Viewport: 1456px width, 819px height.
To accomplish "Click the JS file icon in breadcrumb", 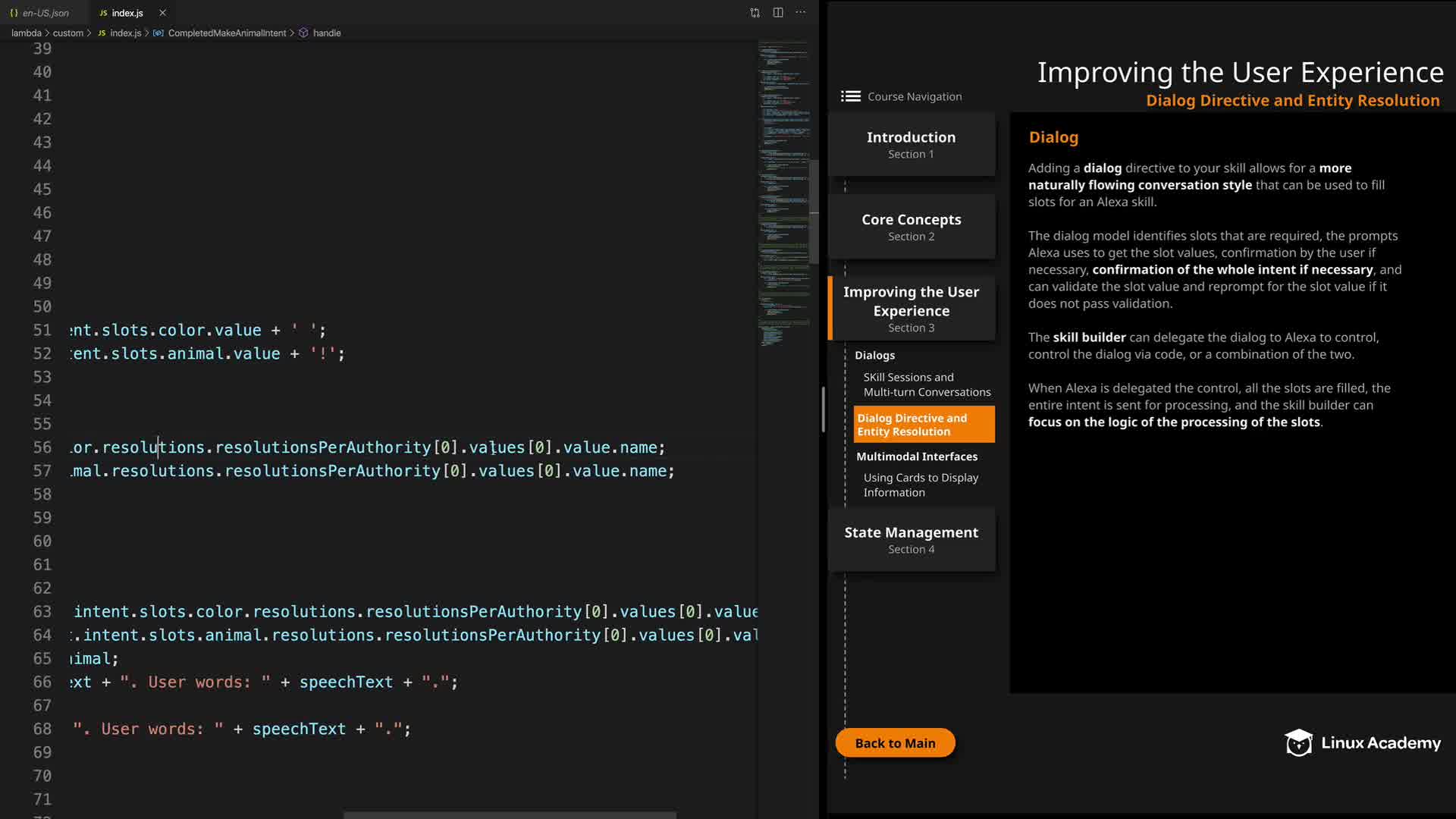I will [x=102, y=33].
